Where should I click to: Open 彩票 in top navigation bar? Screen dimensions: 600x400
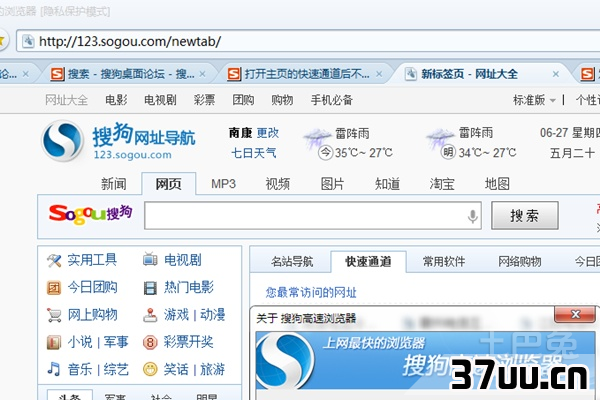point(204,100)
